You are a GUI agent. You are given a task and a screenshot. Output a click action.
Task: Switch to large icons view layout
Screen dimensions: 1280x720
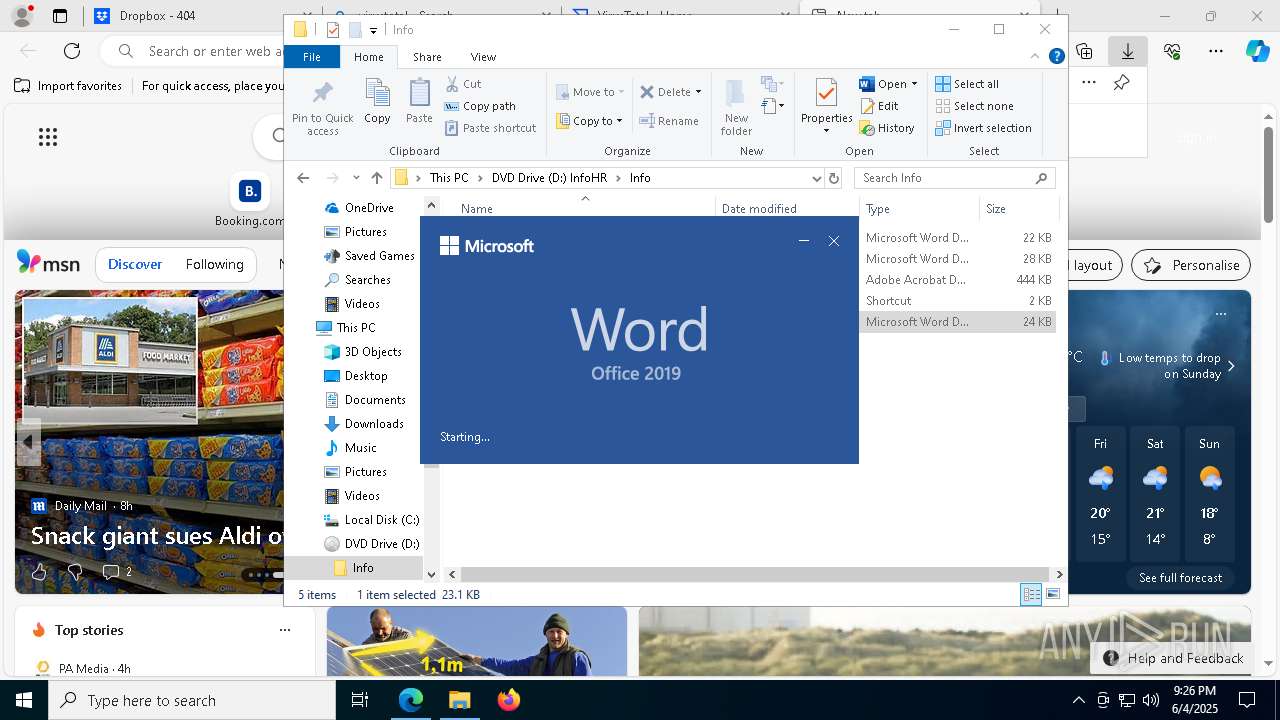point(1053,594)
